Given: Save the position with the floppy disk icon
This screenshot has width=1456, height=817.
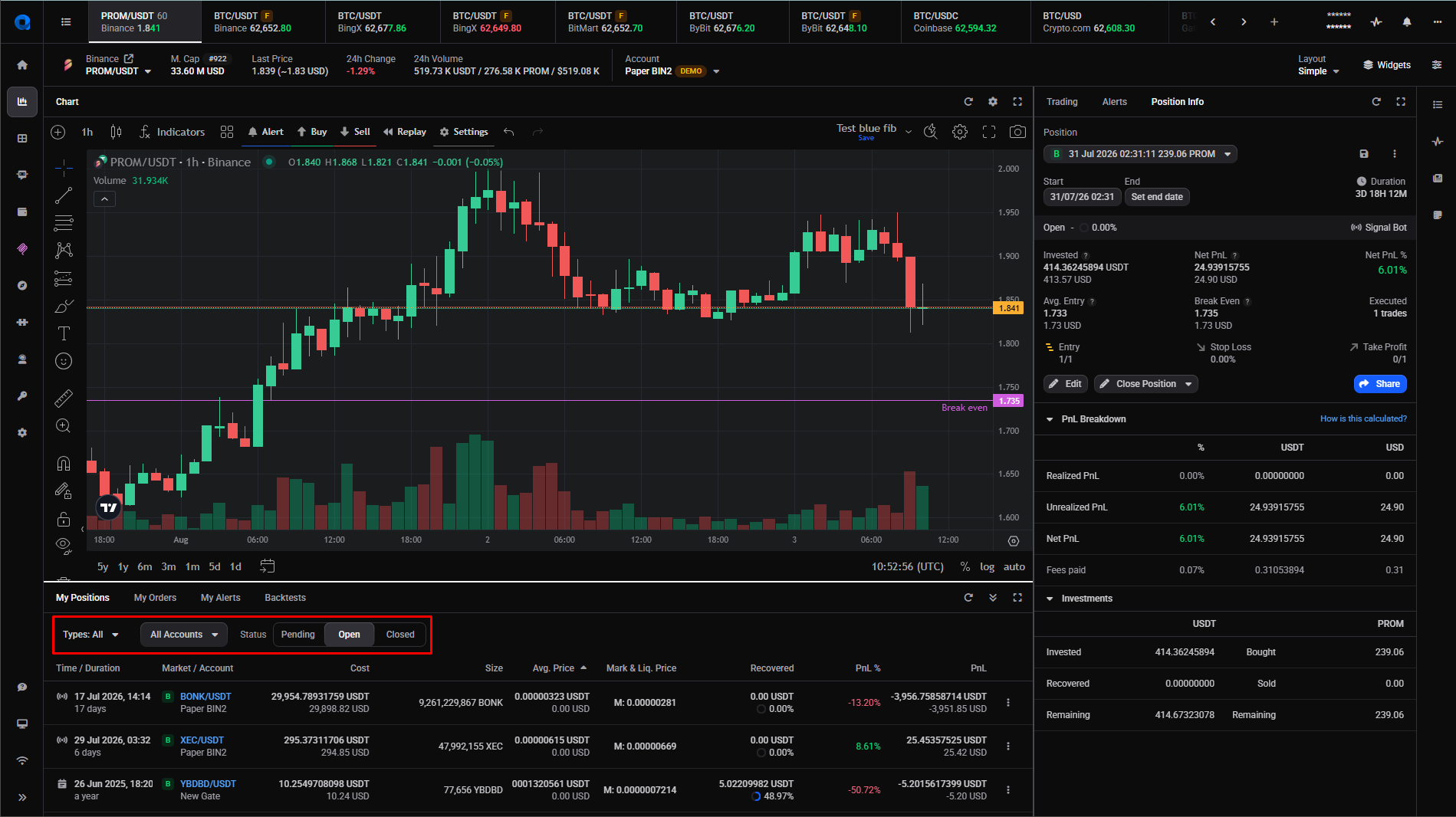Looking at the screenshot, I should pos(1364,154).
